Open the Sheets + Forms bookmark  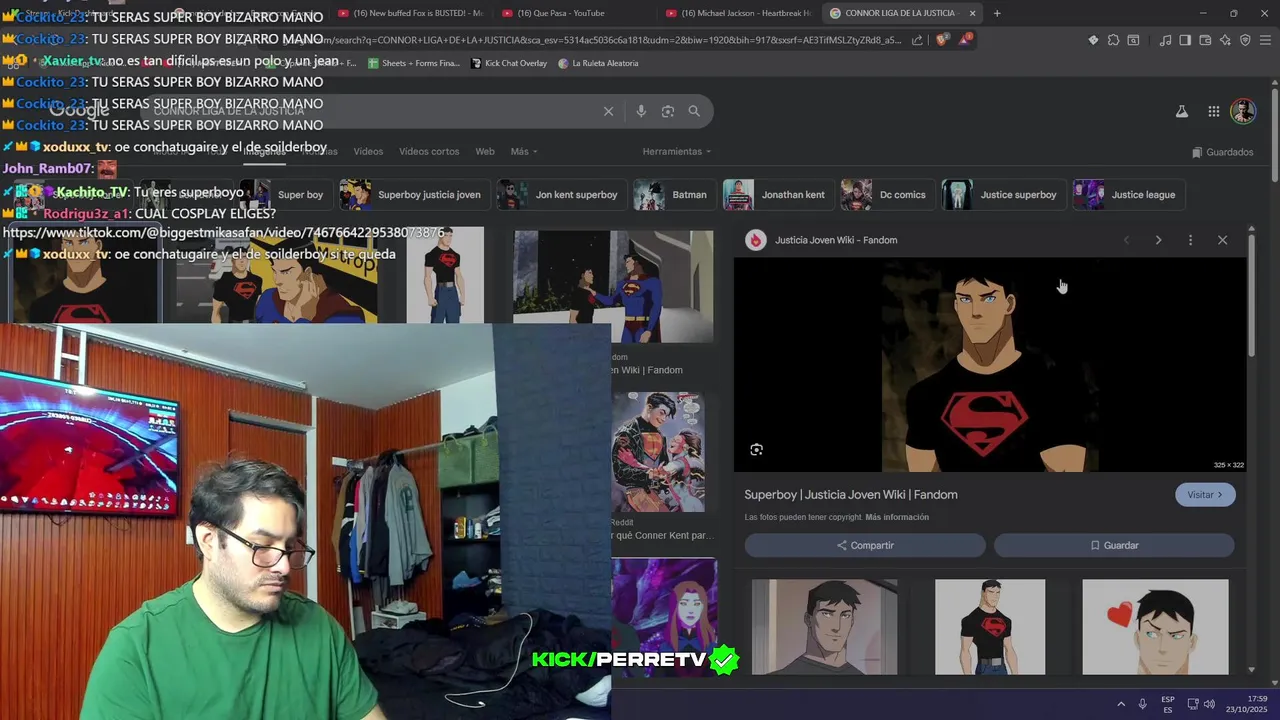pyautogui.click(x=414, y=63)
